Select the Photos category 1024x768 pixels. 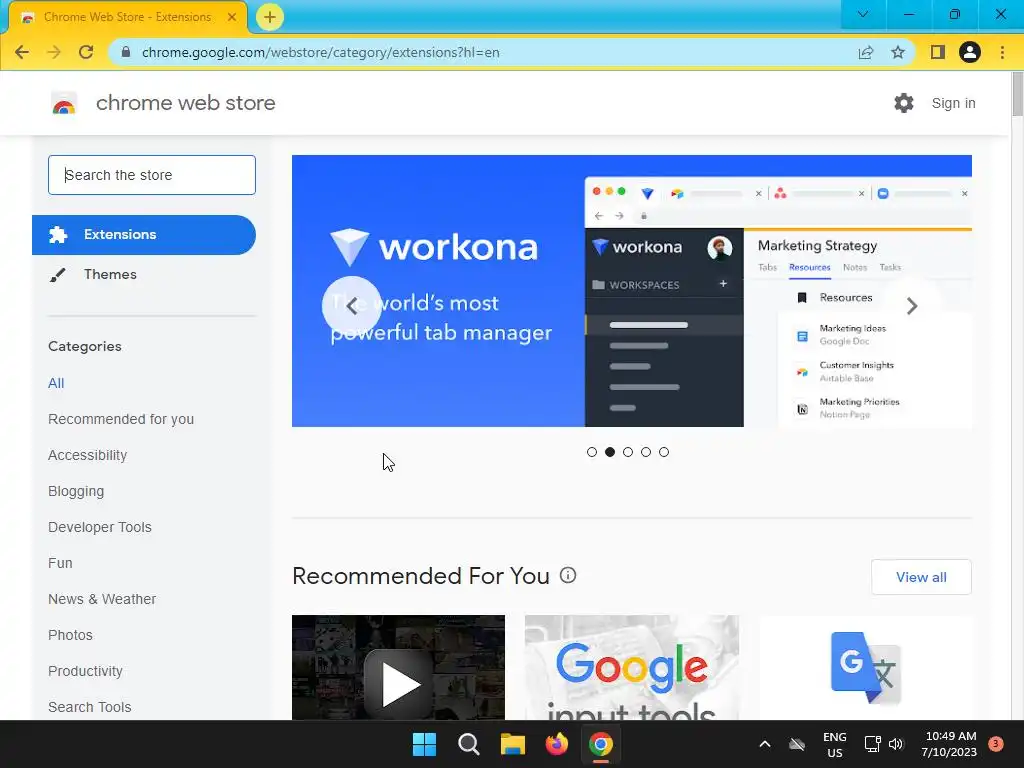point(71,635)
